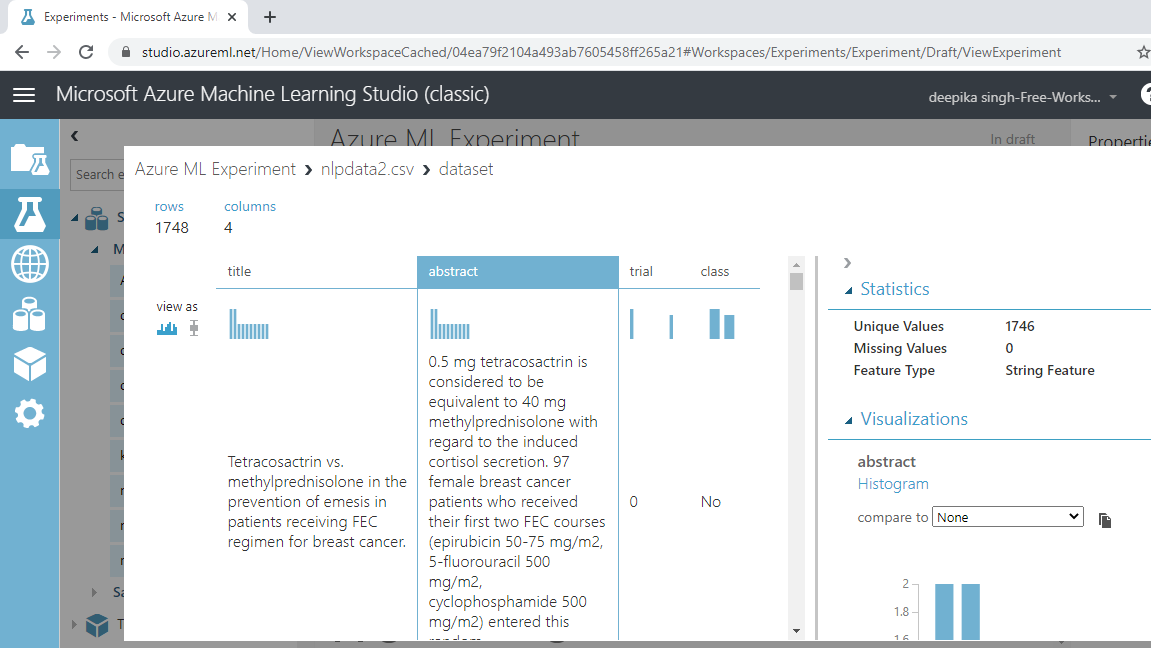Open the hamburger navigation menu
Viewport: 1151px width, 648px height.
click(x=23, y=95)
